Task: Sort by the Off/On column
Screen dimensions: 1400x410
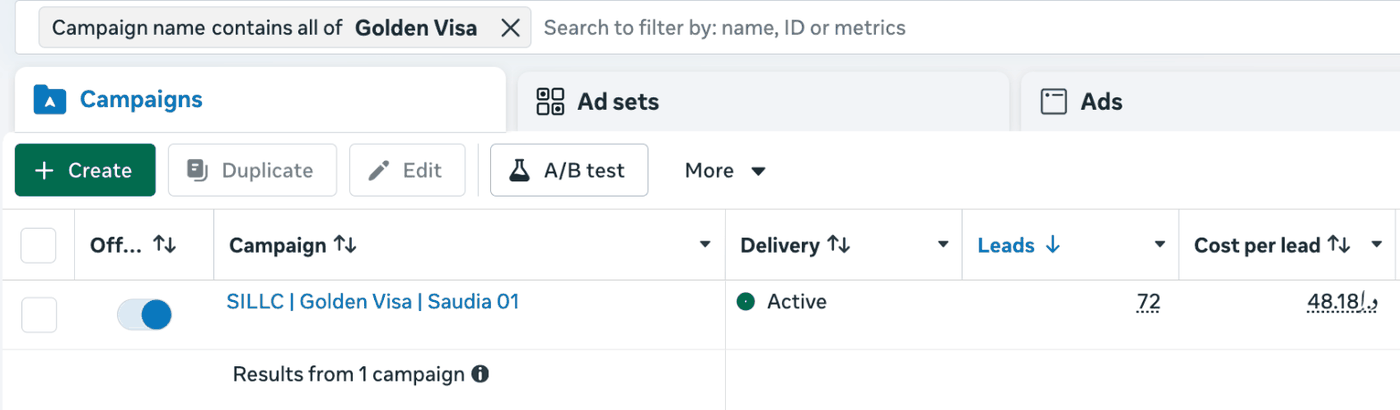Action: coord(165,245)
